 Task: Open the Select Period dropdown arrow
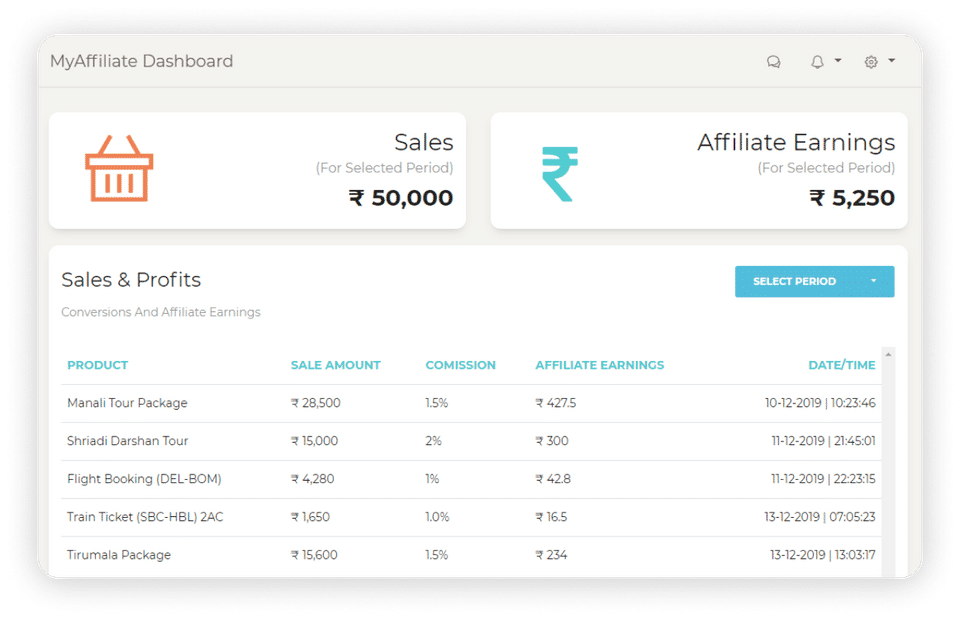tap(873, 282)
